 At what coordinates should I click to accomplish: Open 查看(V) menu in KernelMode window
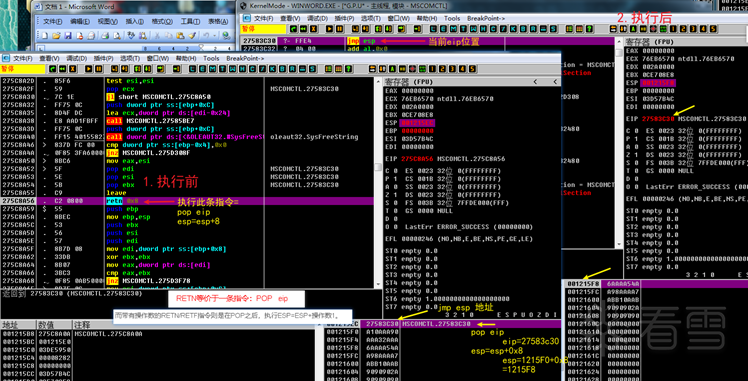pyautogui.click(x=290, y=18)
